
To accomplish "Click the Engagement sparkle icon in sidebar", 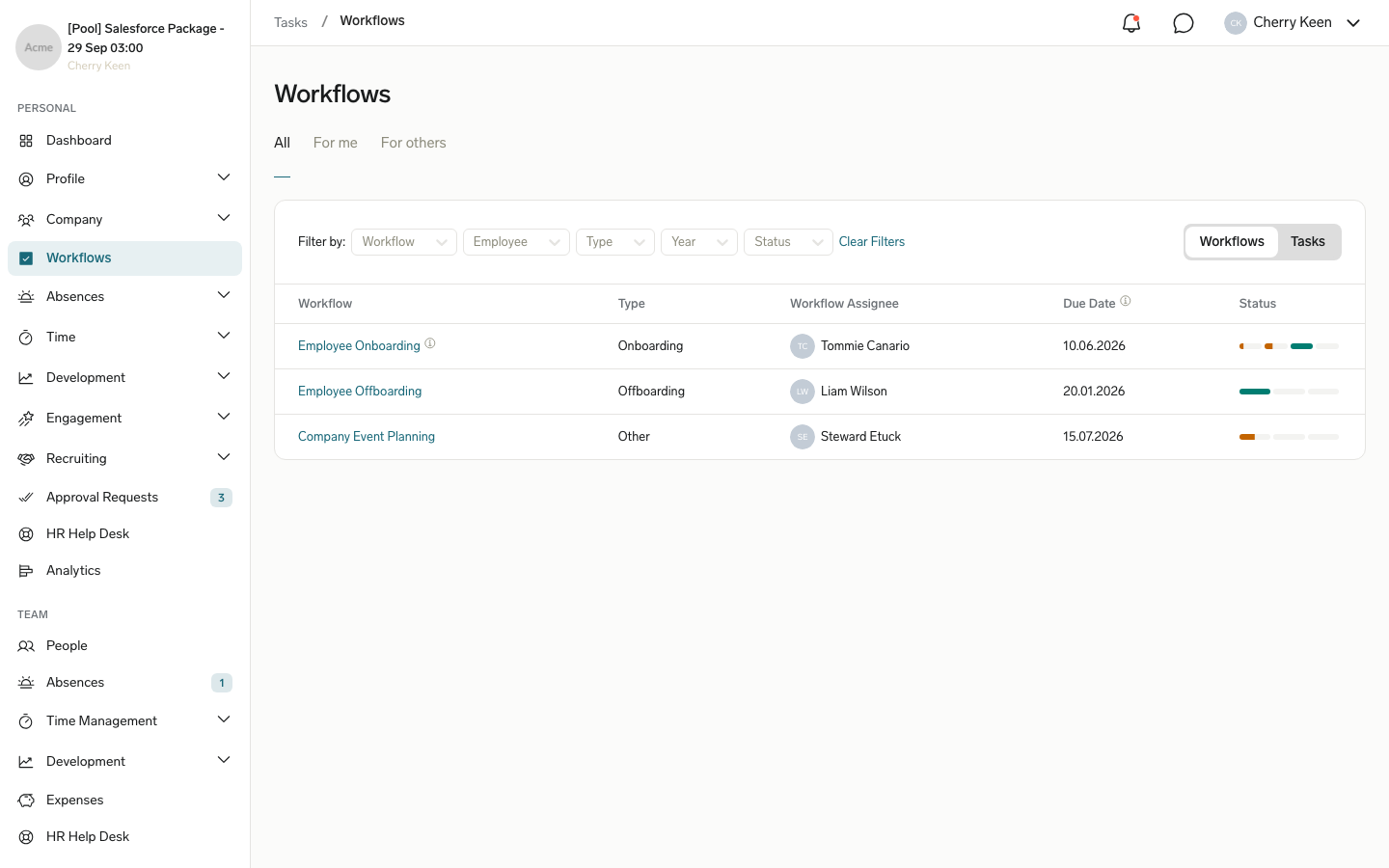I will [x=26, y=419].
